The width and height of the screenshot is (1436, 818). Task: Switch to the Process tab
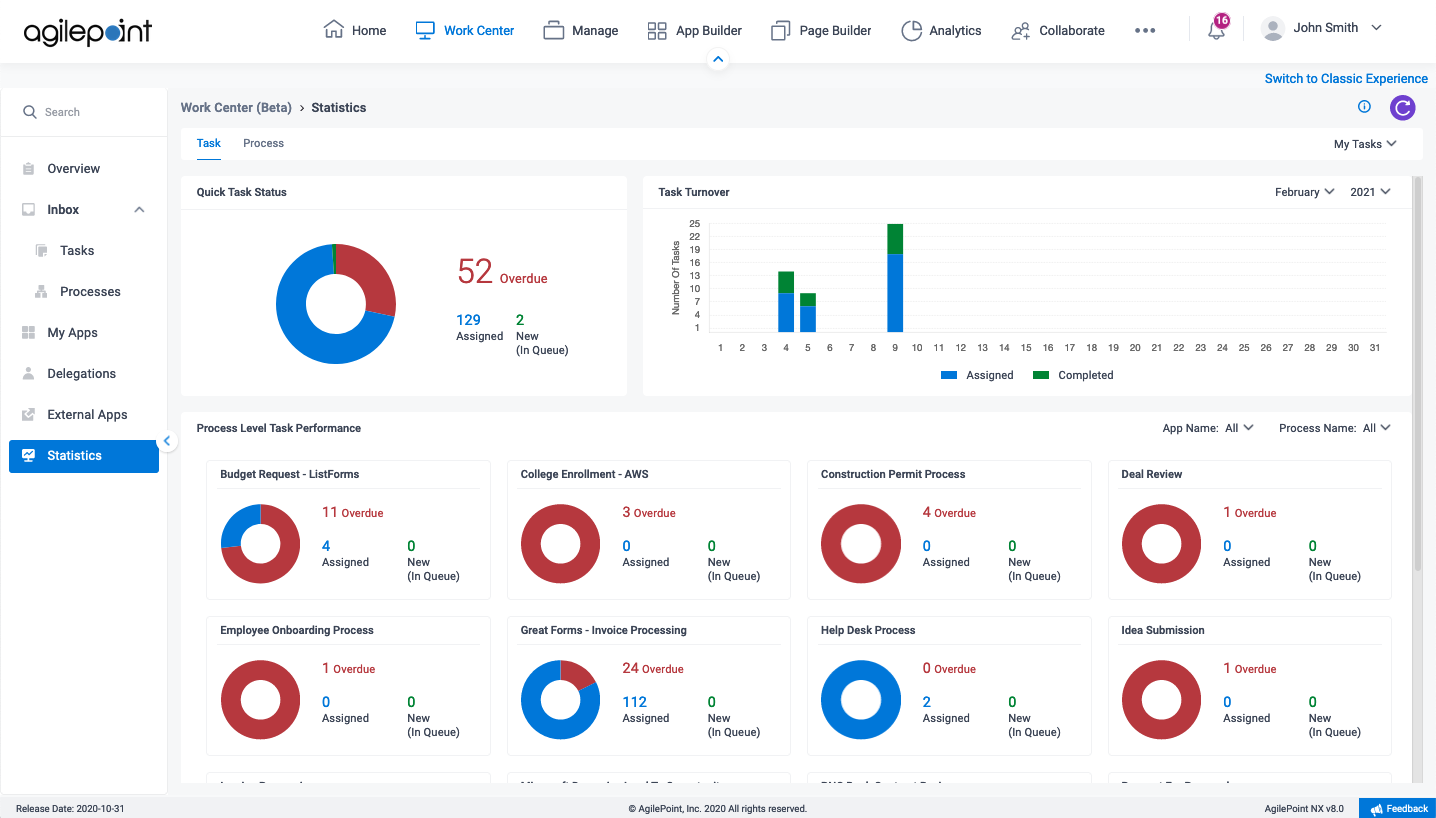pos(264,143)
